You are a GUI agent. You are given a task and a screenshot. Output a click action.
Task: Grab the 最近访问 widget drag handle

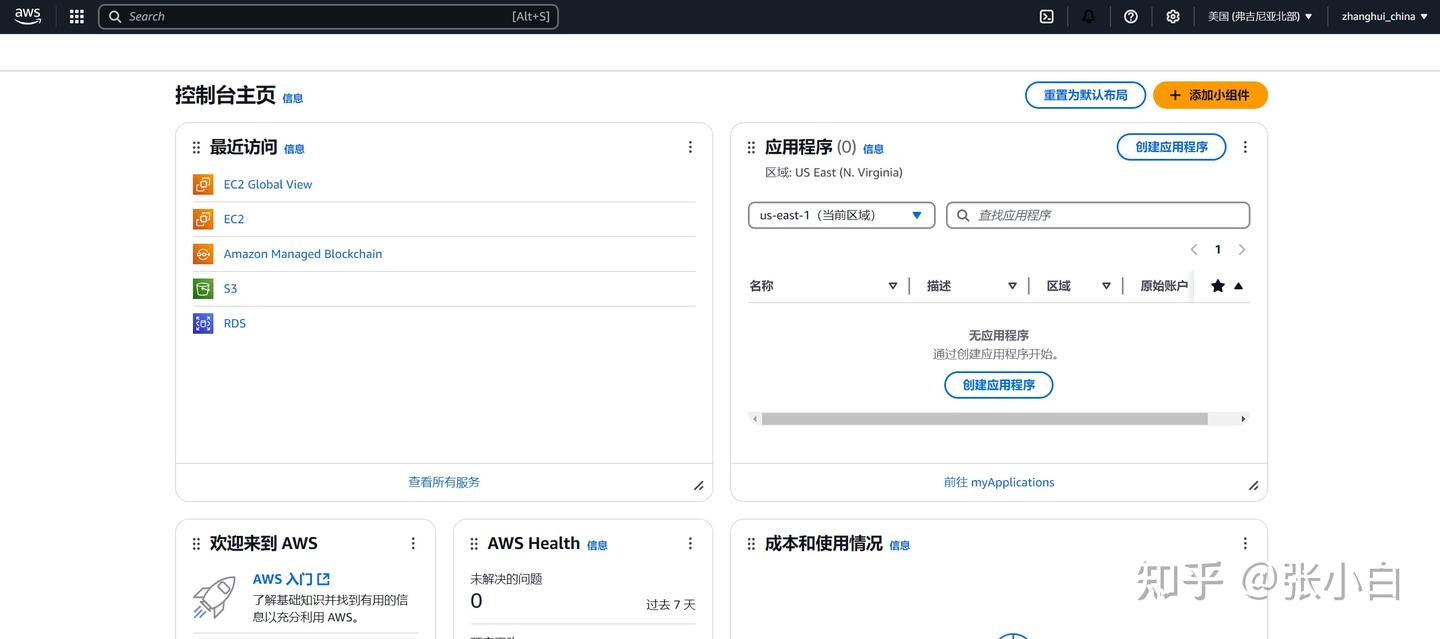pos(196,147)
